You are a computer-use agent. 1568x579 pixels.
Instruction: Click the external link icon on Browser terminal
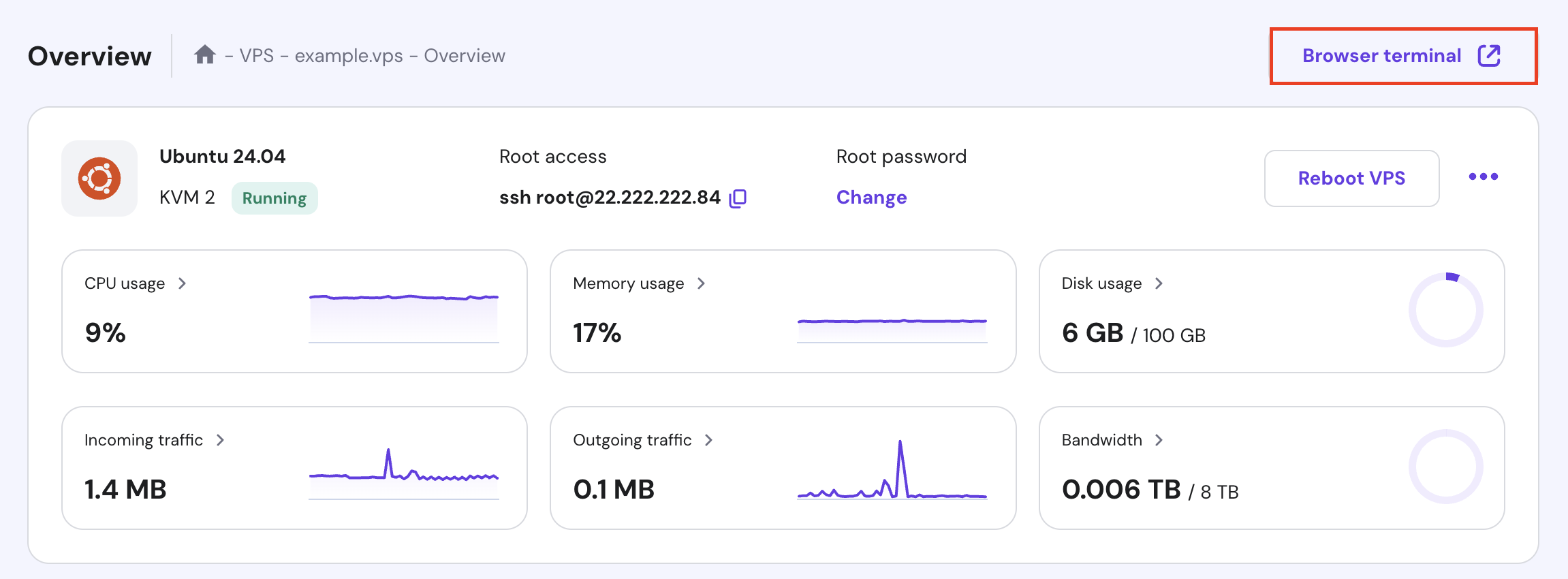1489,56
